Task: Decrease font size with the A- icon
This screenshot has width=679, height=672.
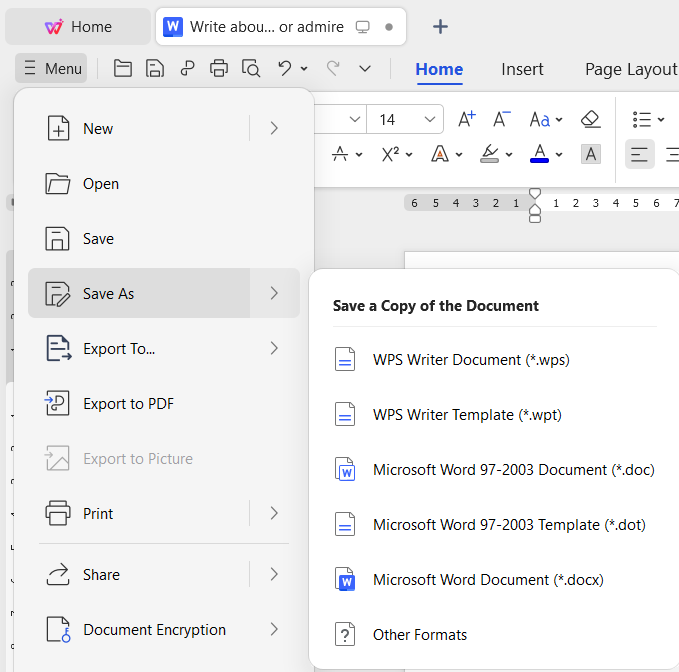Action: (502, 119)
